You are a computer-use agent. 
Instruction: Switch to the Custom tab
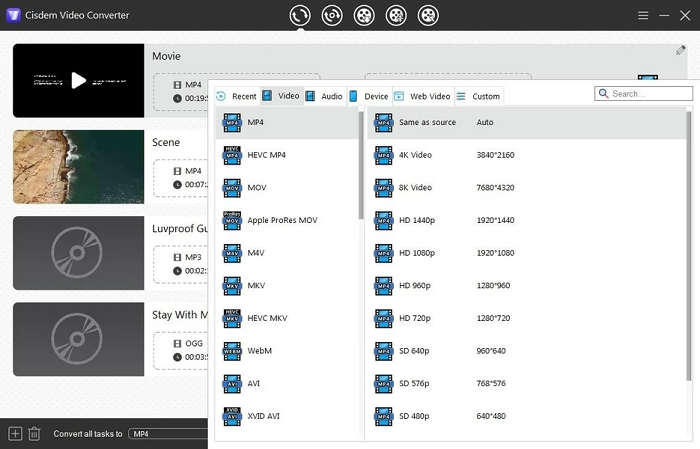(x=479, y=96)
